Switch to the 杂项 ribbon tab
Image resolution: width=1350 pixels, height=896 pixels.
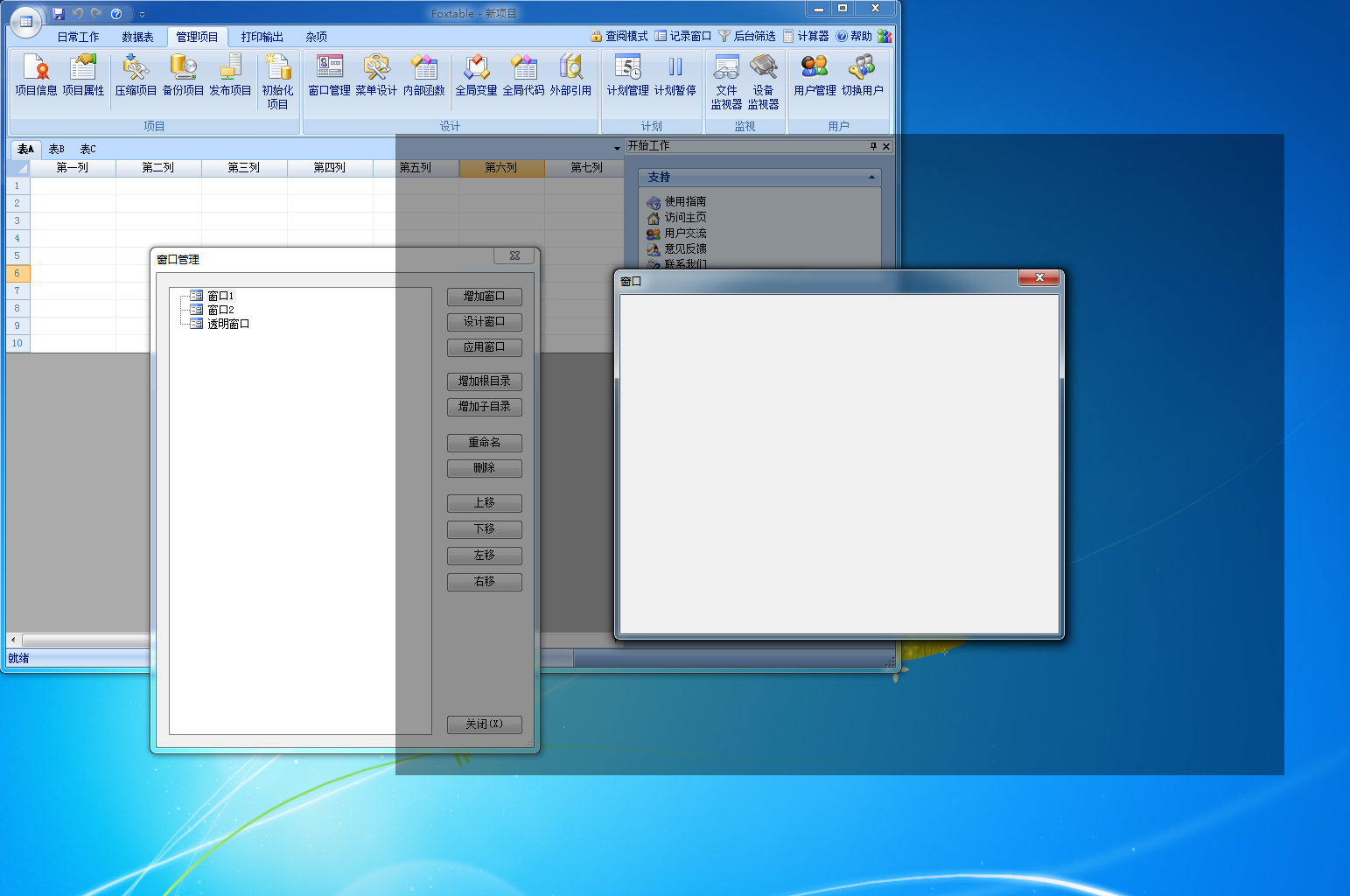click(x=316, y=37)
